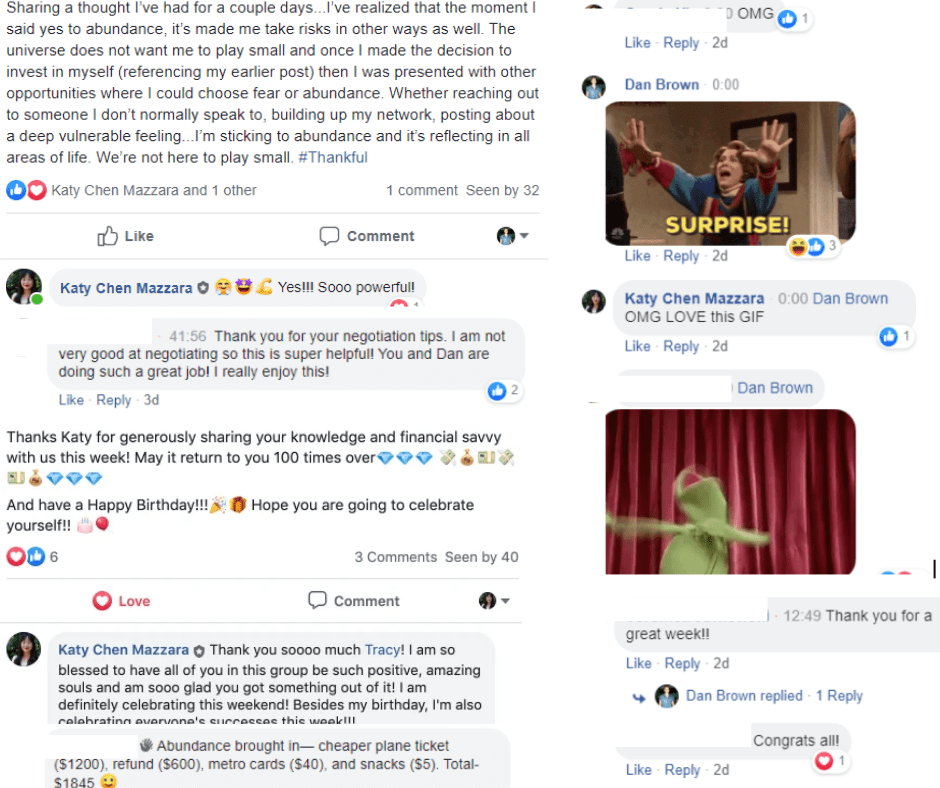Click the Comment speech bubble under #Thankful post
Screen dimensions: 940x788
[329, 236]
